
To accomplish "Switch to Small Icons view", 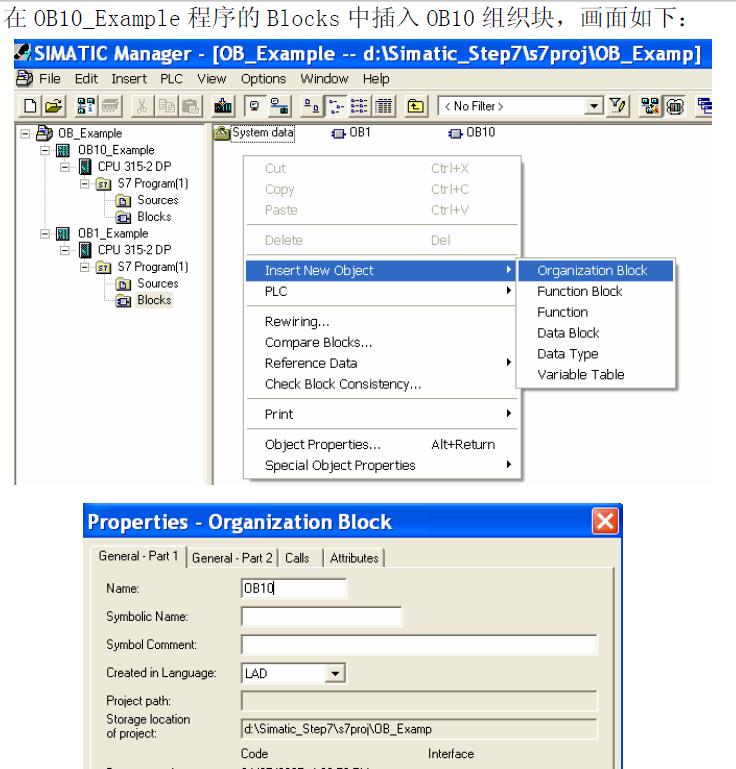I will (335, 106).
